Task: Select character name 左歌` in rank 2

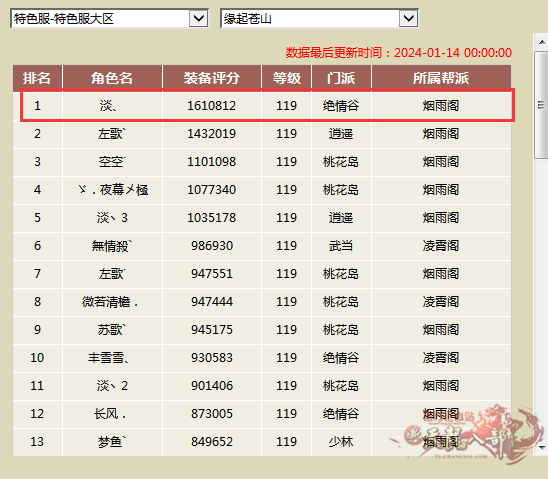Action: point(111,134)
